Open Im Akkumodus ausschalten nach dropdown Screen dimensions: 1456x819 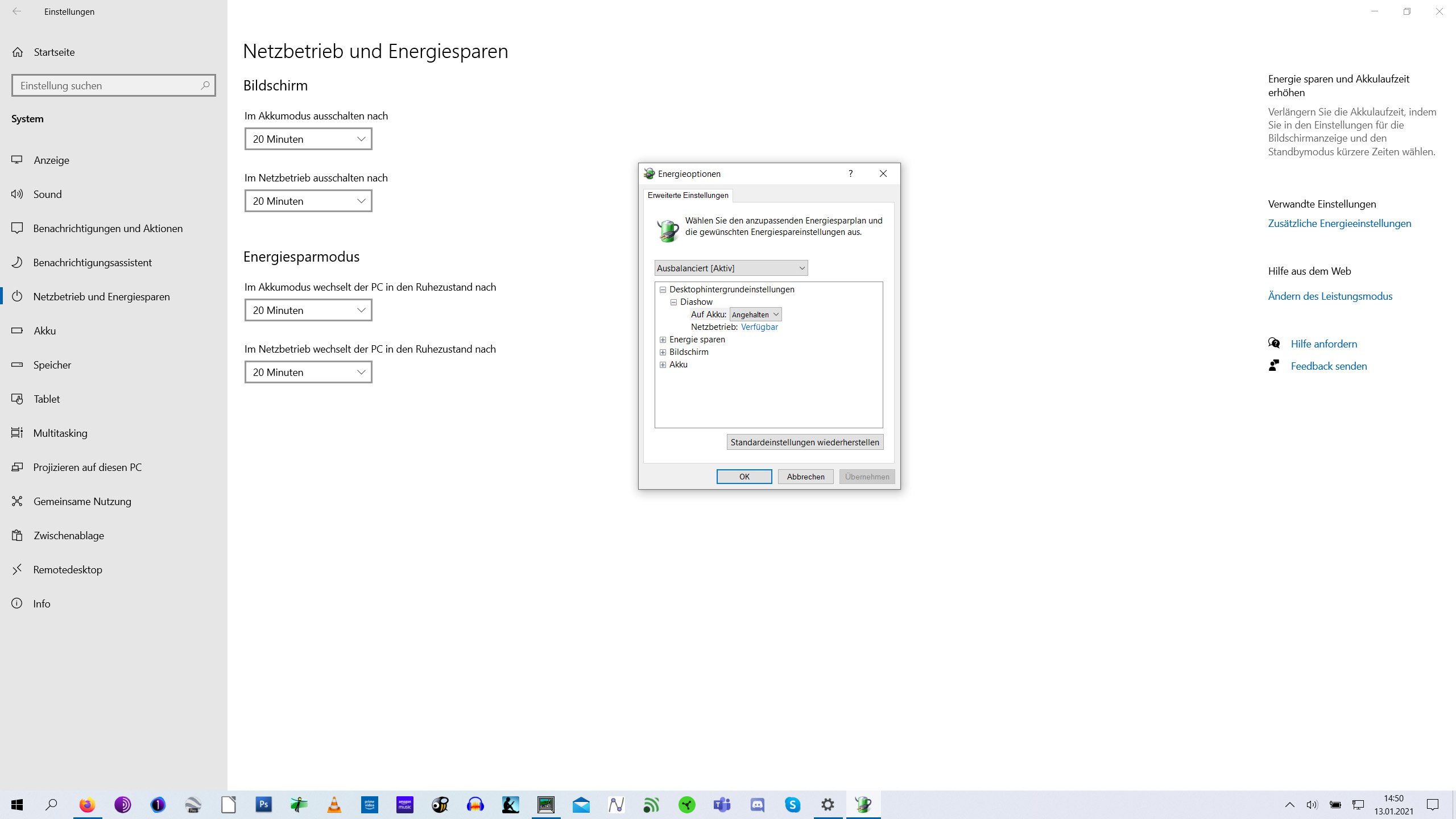pyautogui.click(x=308, y=139)
